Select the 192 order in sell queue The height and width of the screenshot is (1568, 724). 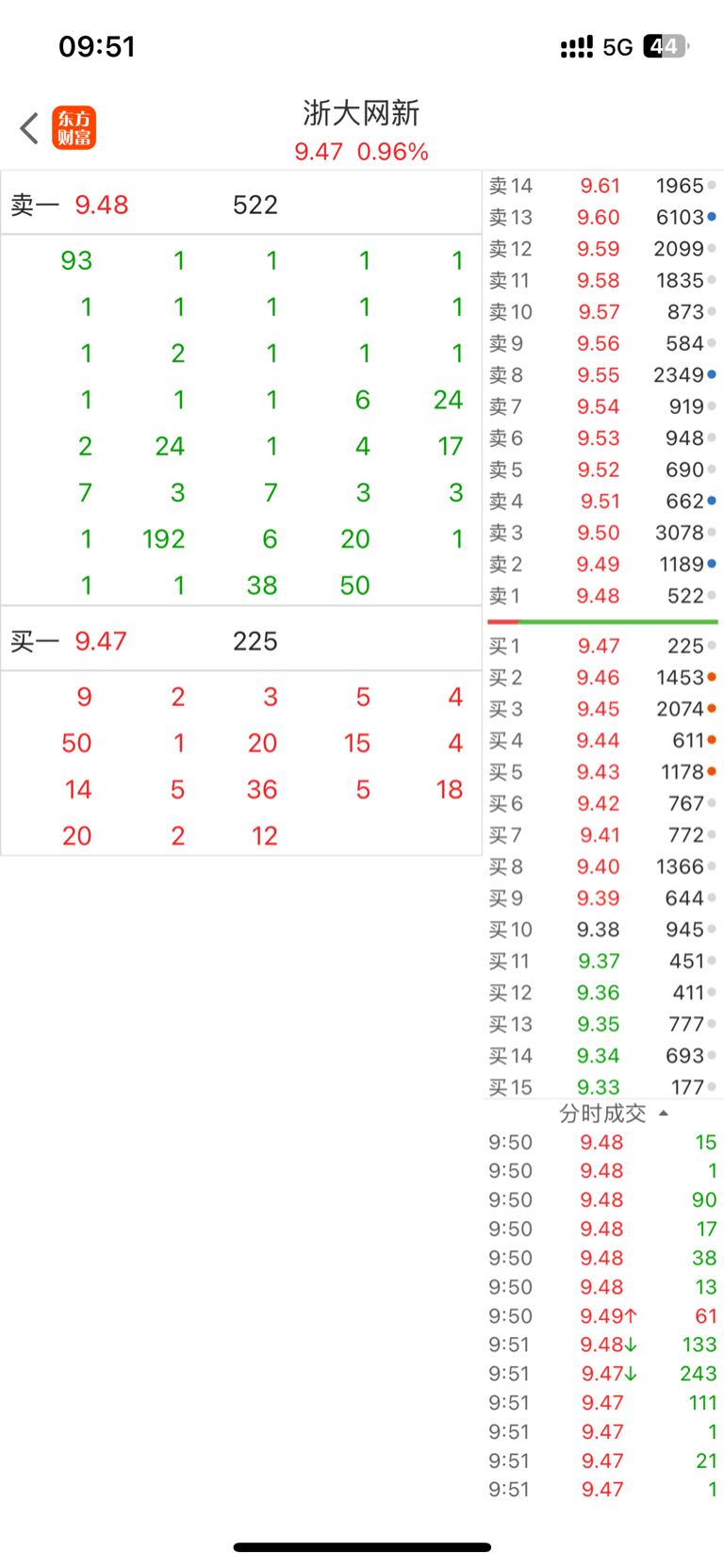[x=163, y=539]
